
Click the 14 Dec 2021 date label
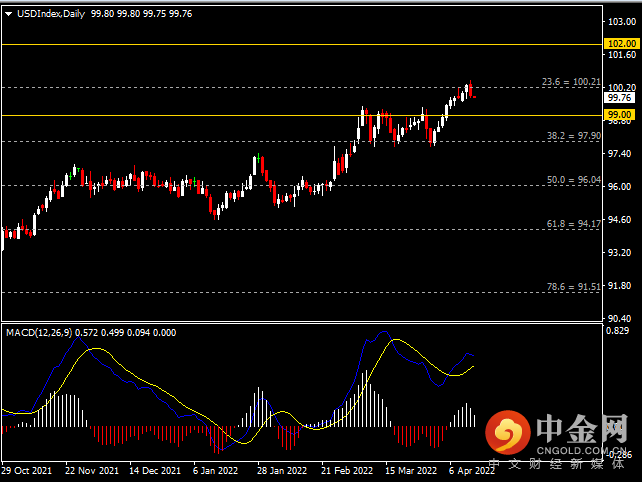tap(155, 471)
